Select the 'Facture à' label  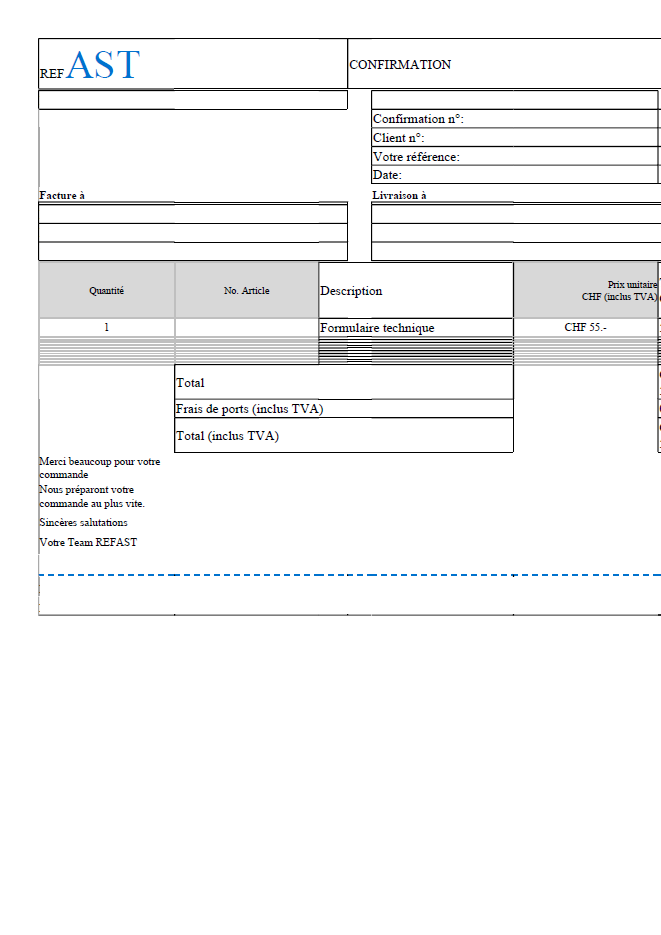click(x=62, y=195)
